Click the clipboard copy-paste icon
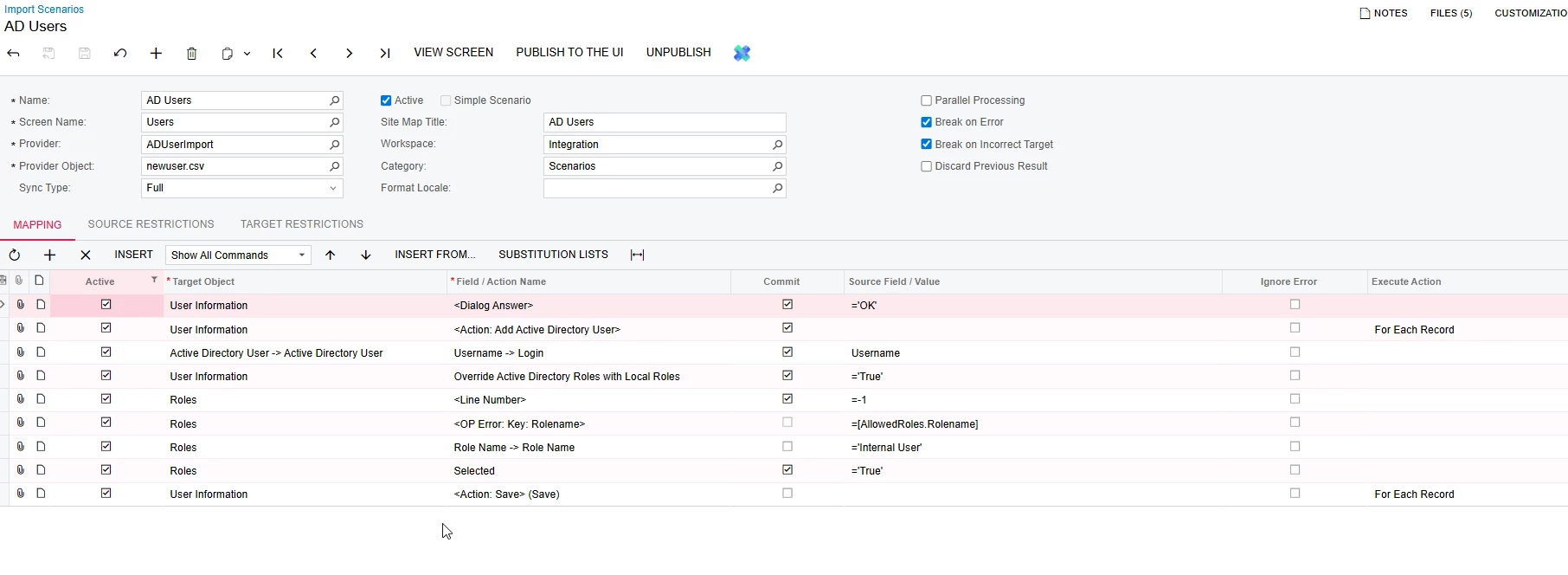This screenshot has height=575, width=1568. coord(227,53)
